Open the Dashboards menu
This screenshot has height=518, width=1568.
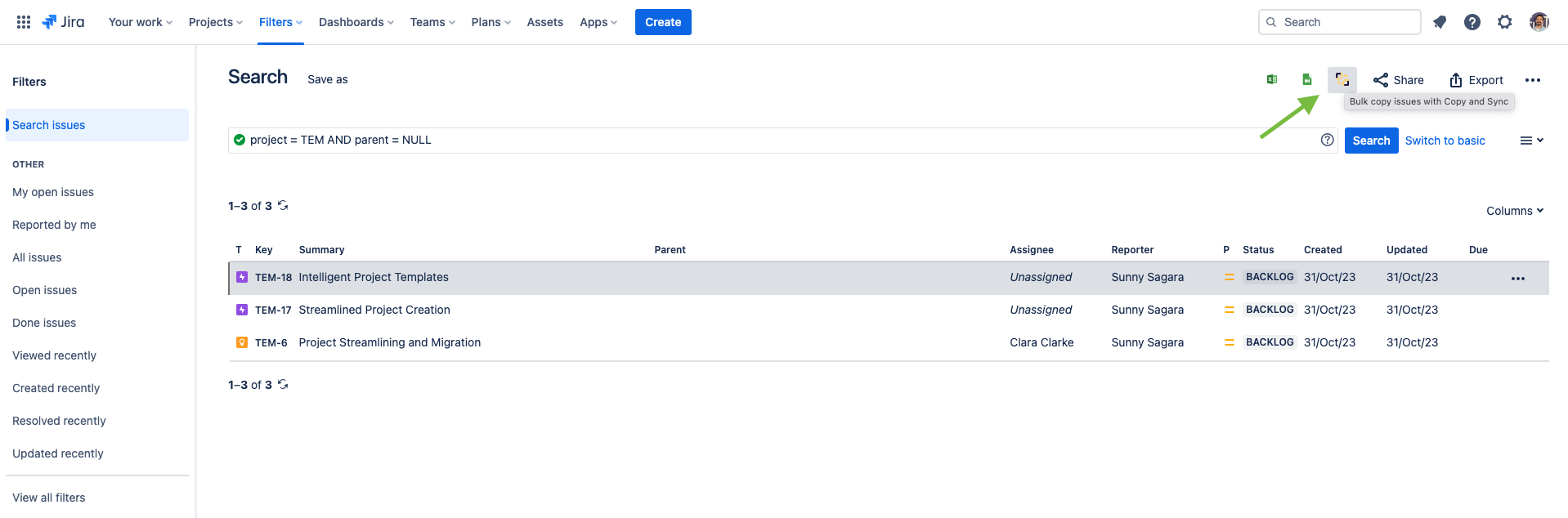click(x=356, y=22)
